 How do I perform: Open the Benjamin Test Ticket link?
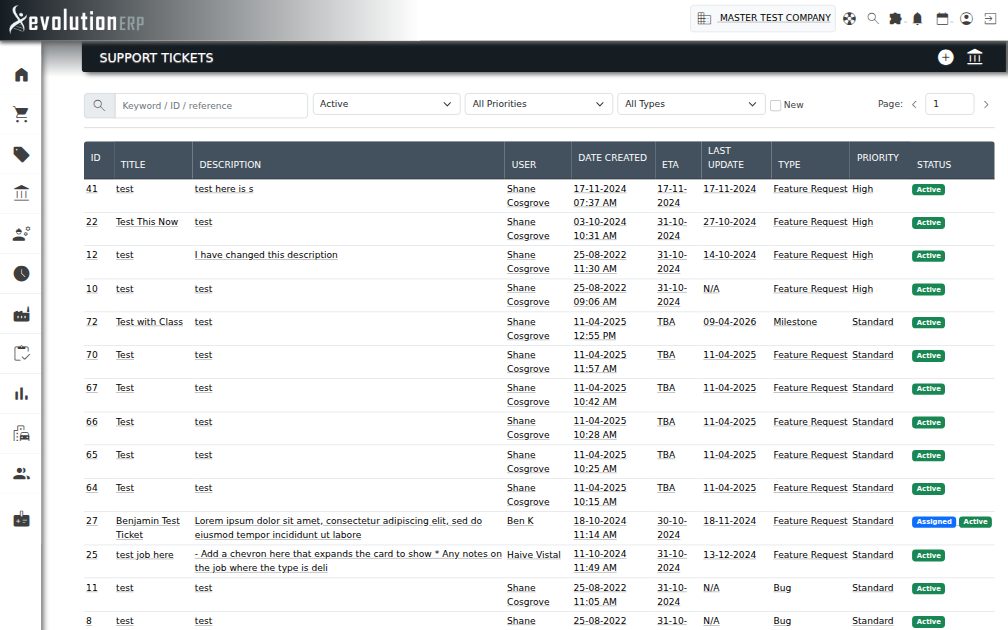[148, 528]
